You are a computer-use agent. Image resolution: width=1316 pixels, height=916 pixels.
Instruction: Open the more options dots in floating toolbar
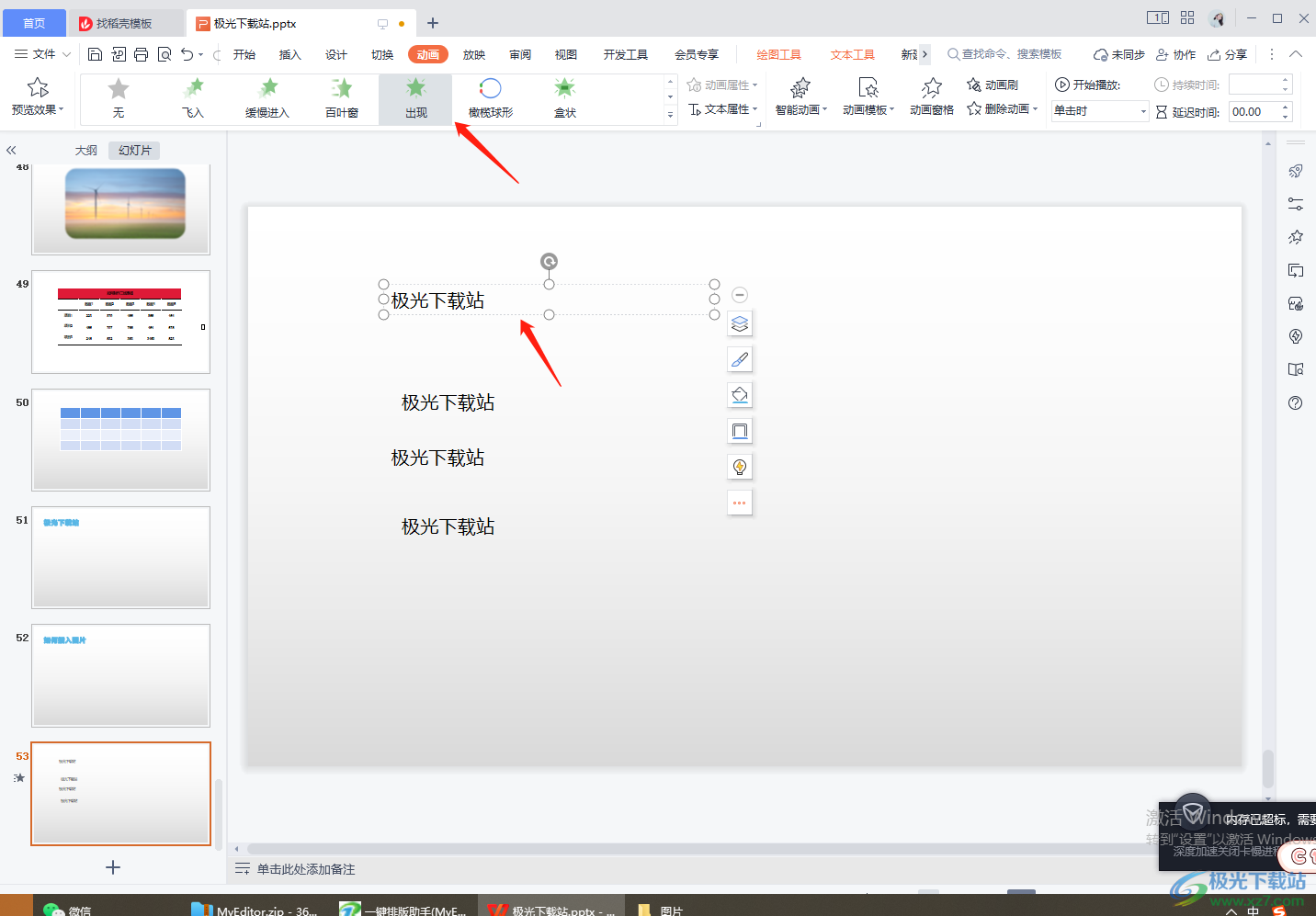tap(740, 503)
